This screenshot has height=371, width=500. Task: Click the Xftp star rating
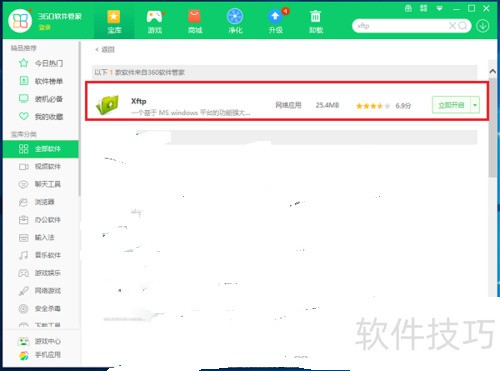[x=373, y=106]
